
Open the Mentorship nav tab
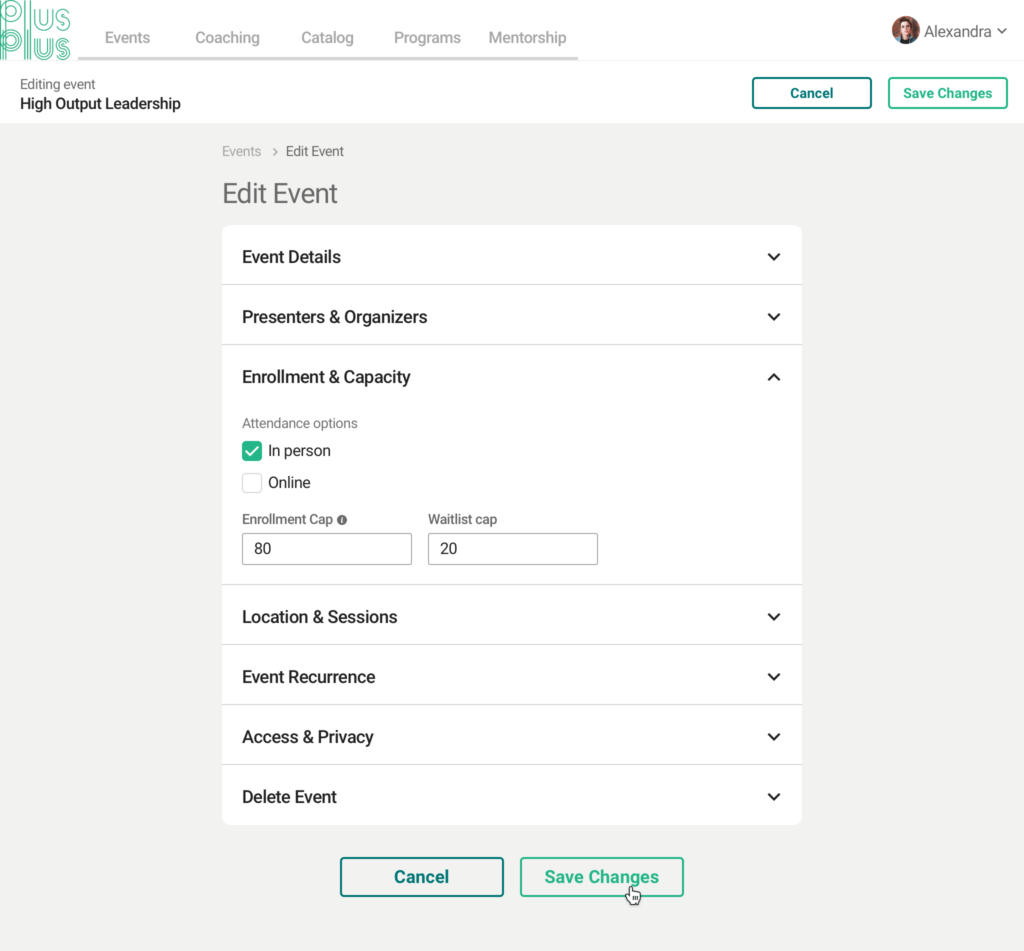tap(527, 38)
